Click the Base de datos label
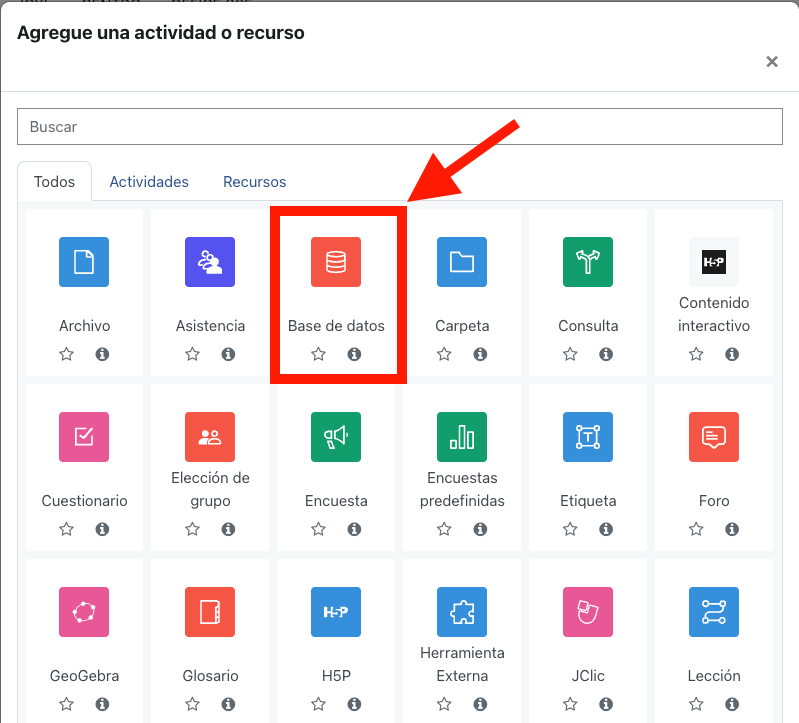This screenshot has width=799, height=723. pyautogui.click(x=336, y=326)
